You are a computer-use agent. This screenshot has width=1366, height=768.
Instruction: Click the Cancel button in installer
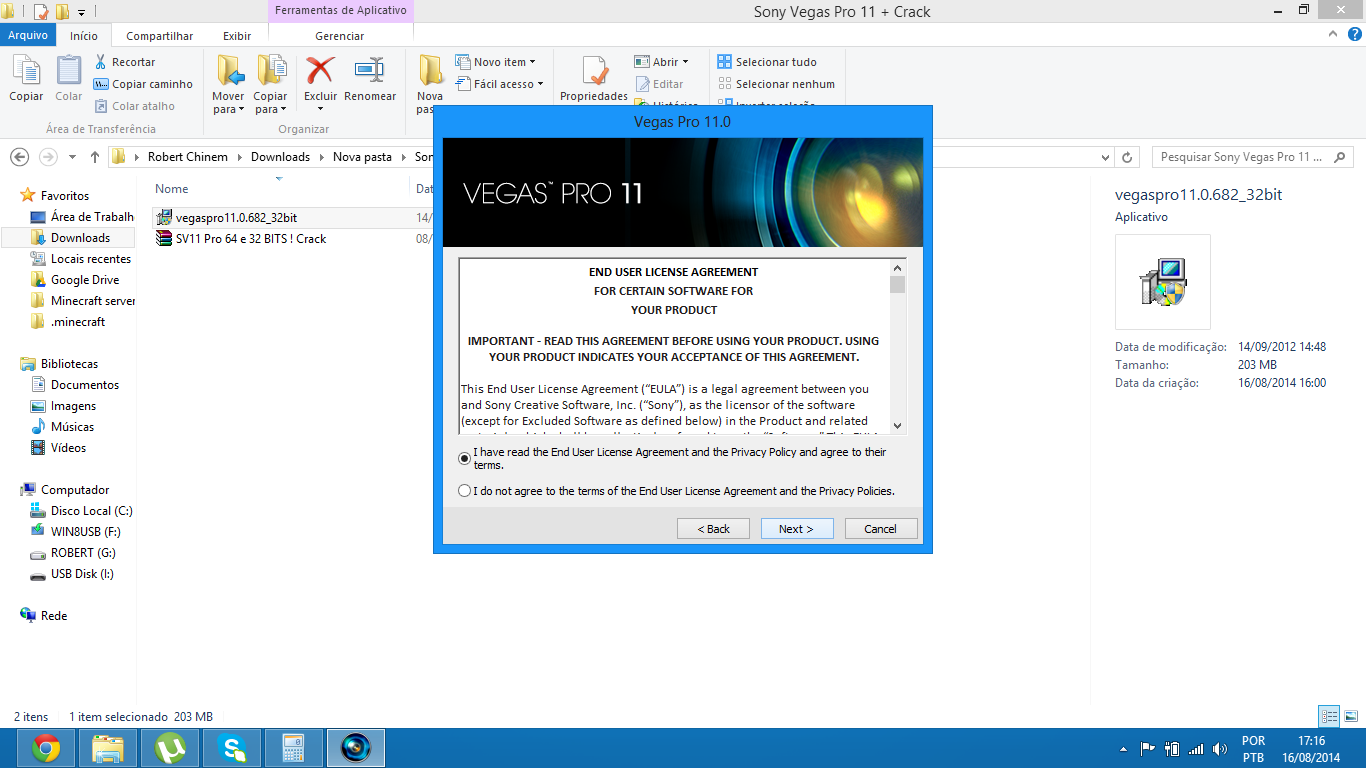(881, 529)
